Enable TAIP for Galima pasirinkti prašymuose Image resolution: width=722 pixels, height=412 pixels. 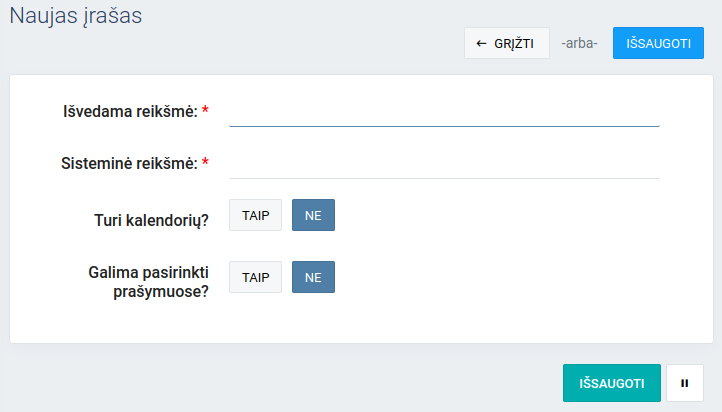[x=255, y=277]
